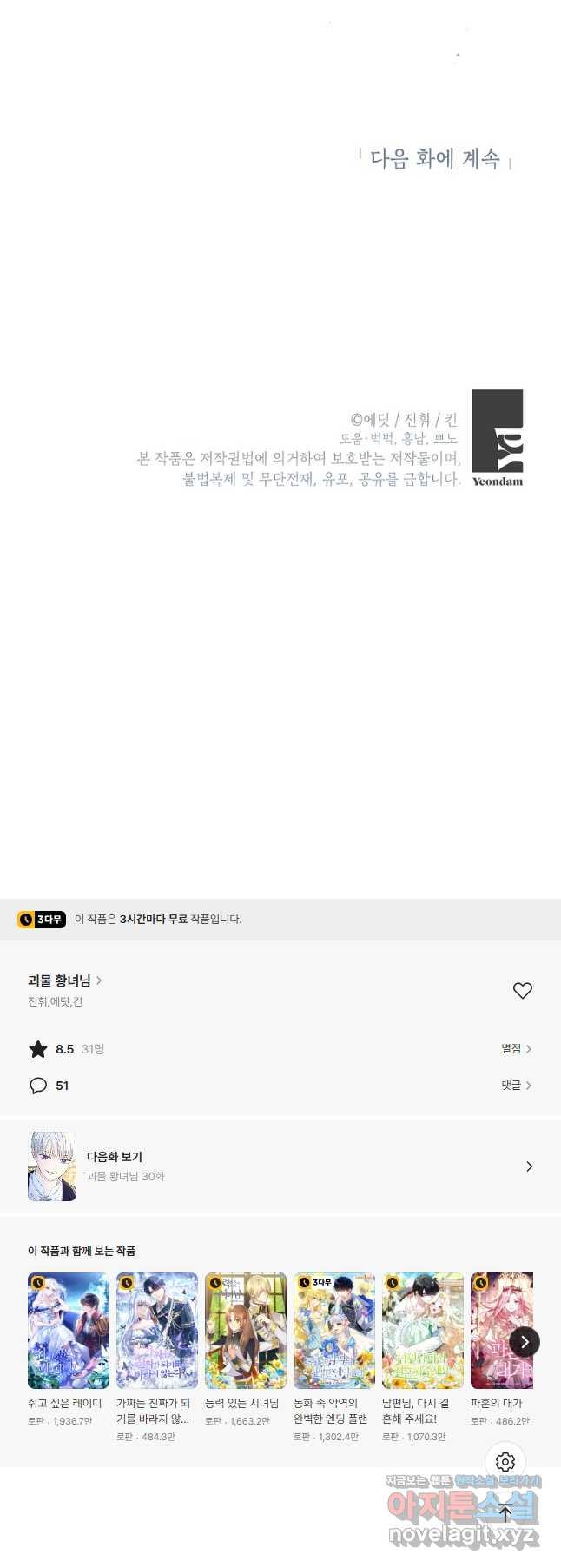
Task: Show more recommendations with carousel arrow
Action: [x=524, y=1342]
